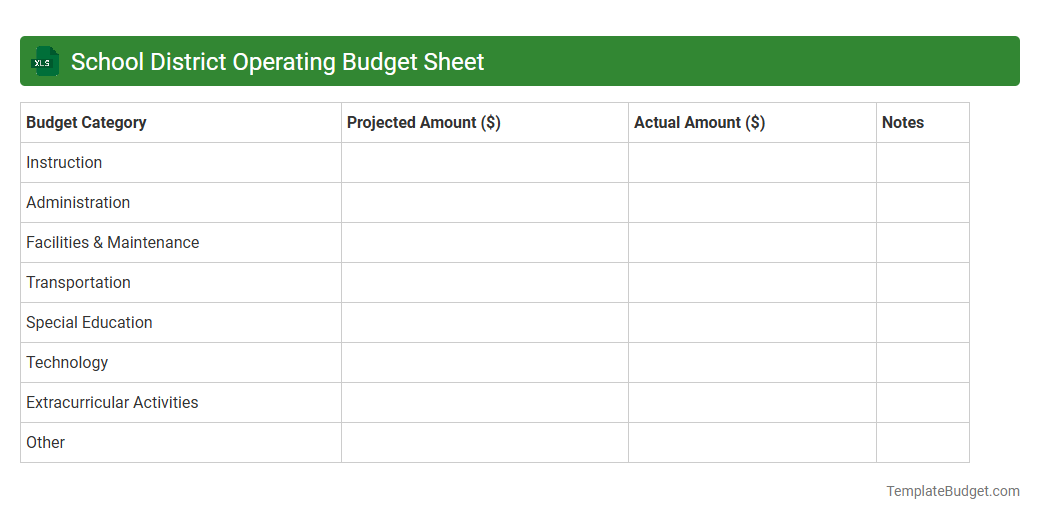The width and height of the screenshot is (1040, 520).
Task: Click Actual Amount cell for Extracurricular Activities
Action: [x=752, y=403]
